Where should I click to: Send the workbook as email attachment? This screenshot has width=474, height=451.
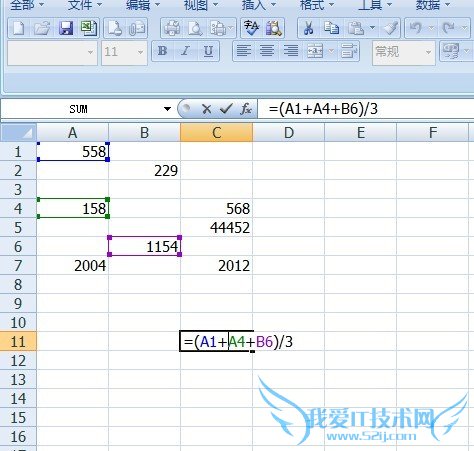pos(138,28)
